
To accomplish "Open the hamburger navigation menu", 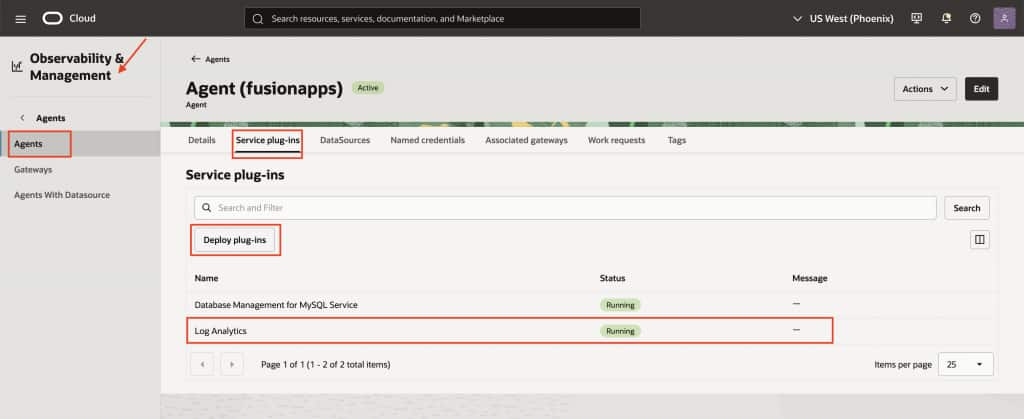I will [21, 18].
